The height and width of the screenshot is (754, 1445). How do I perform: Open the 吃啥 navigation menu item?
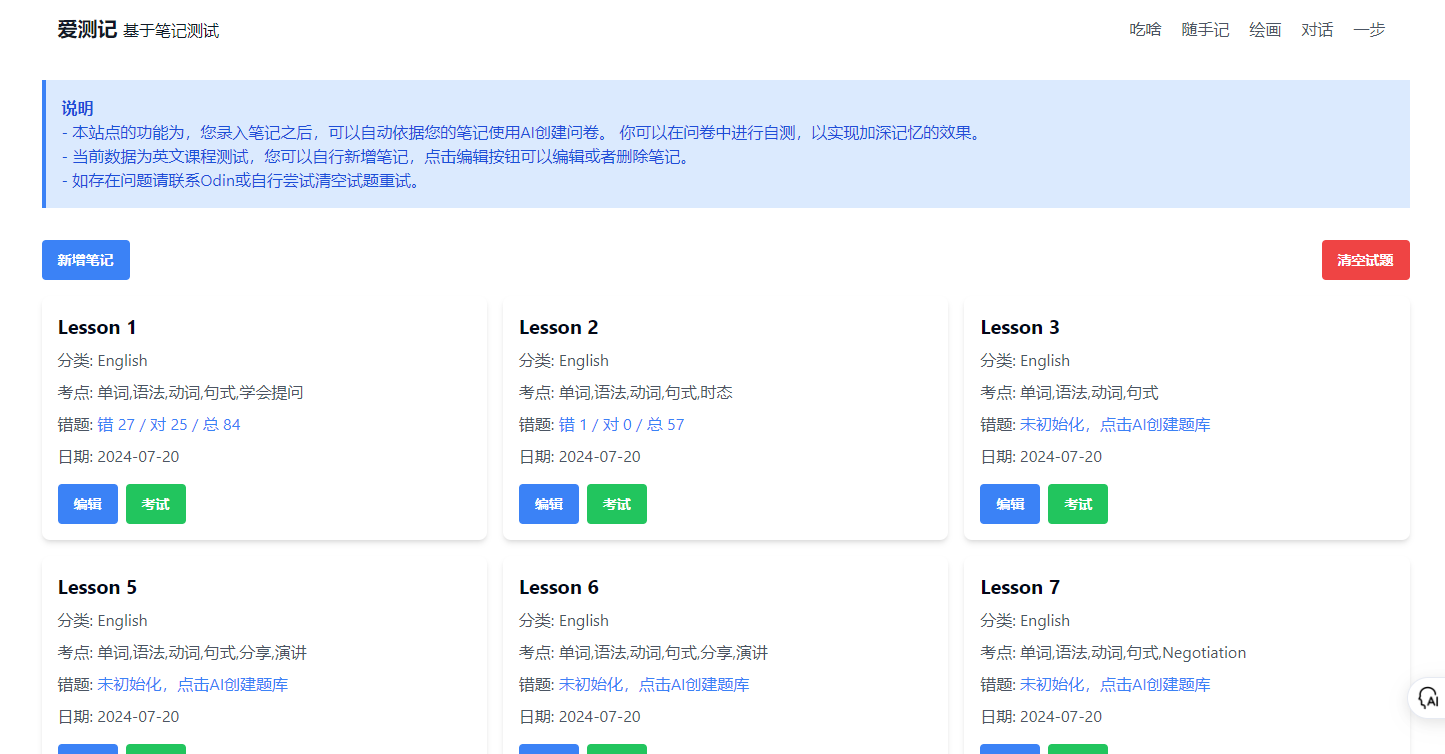point(1145,30)
